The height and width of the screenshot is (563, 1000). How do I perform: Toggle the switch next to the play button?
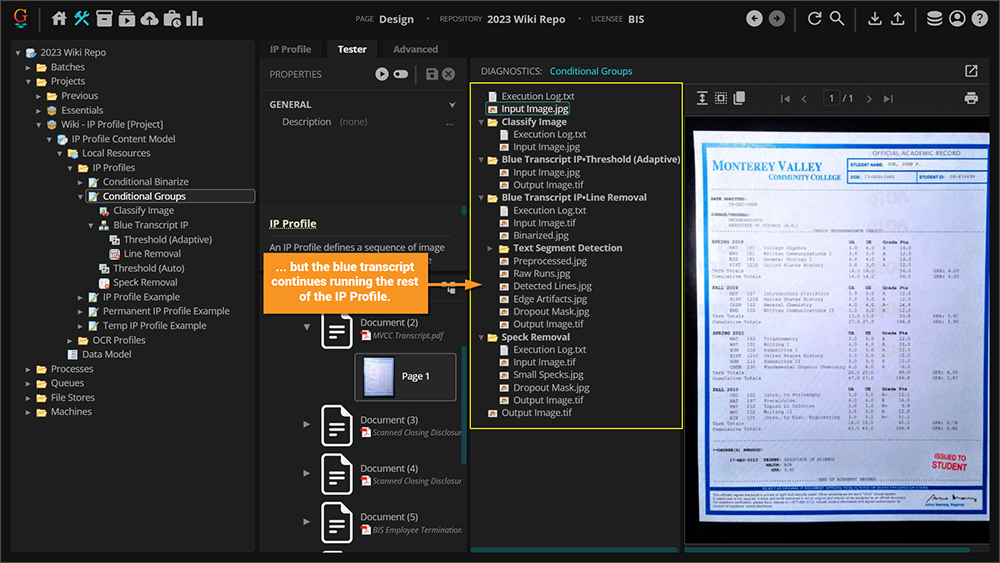(x=401, y=74)
